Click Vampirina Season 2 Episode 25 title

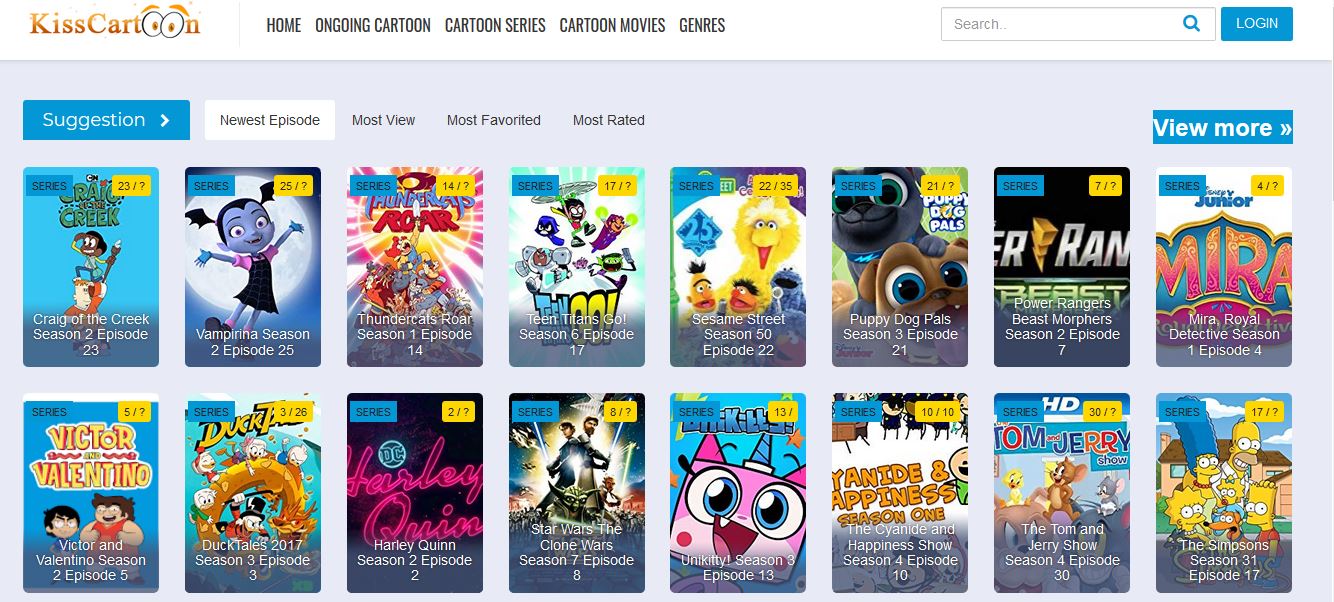[x=253, y=342]
